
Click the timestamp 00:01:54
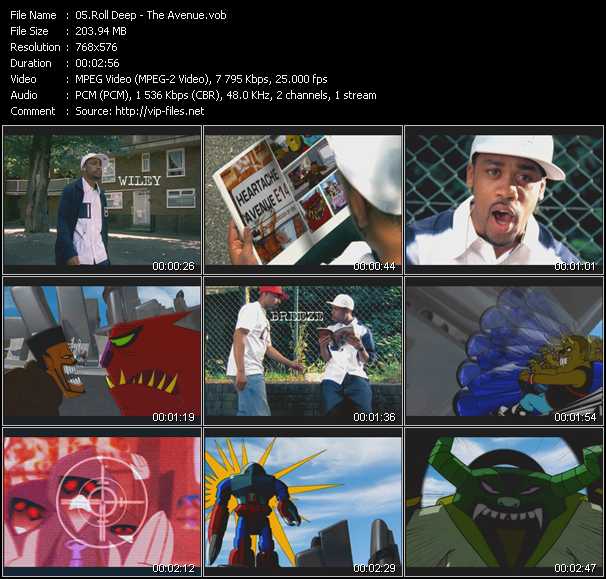575,417
